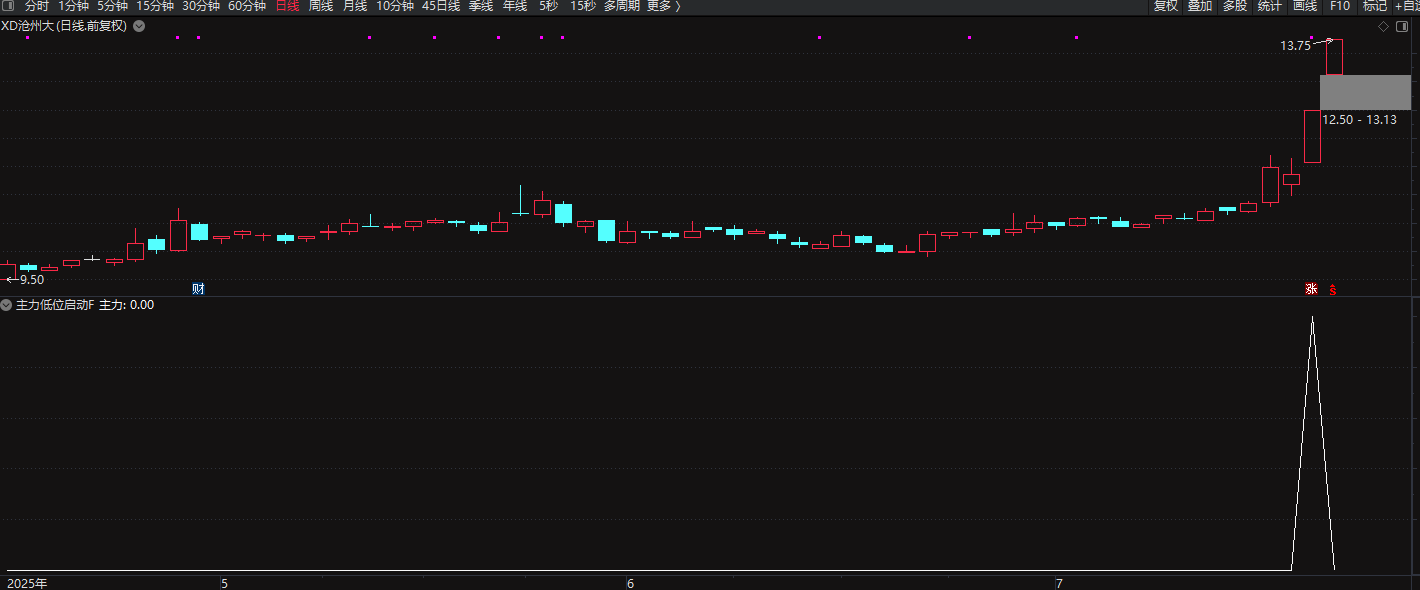Select the 5秒 period tab

click(548, 6)
